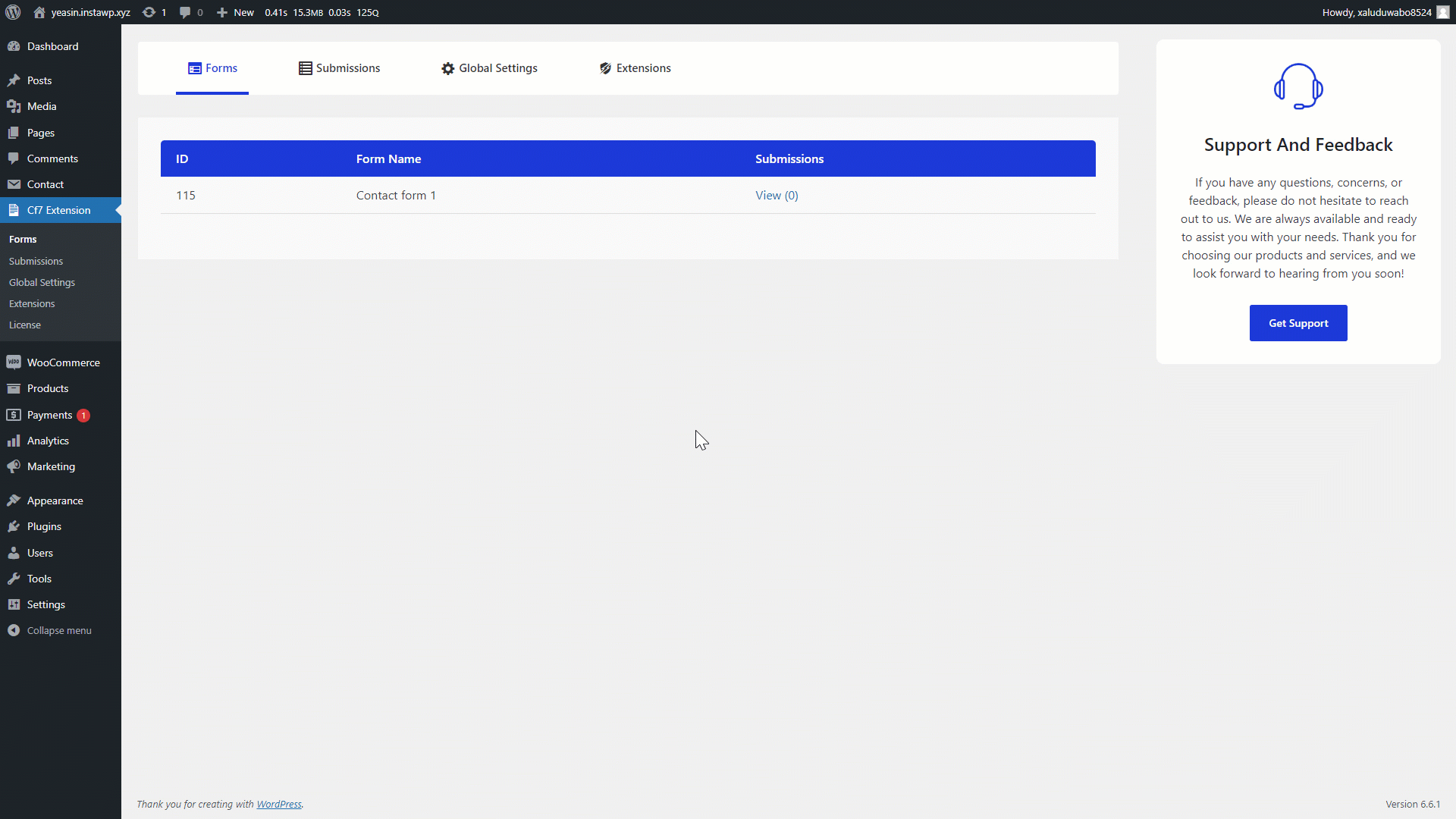The height and width of the screenshot is (819, 1456).
Task: Open the Extensions tab
Action: [x=635, y=68]
